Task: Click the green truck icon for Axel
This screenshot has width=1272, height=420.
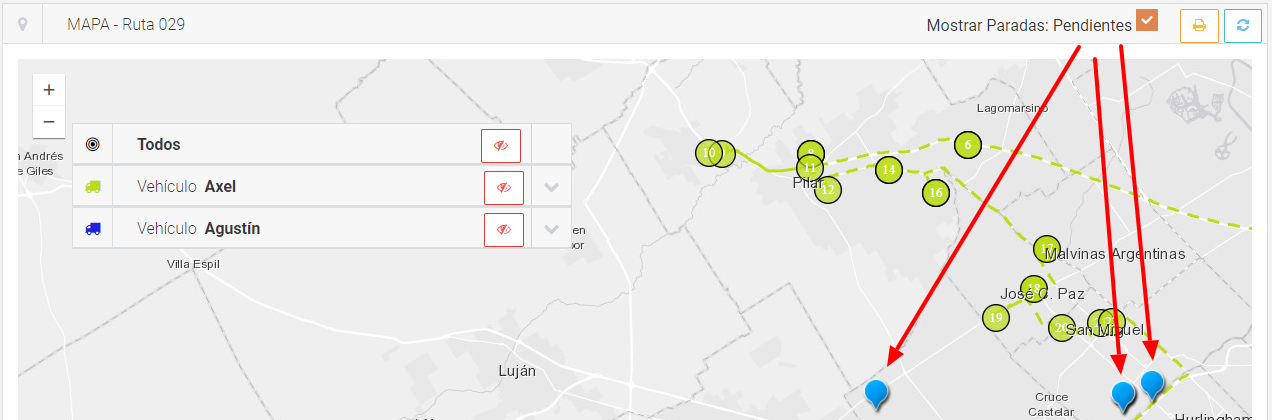Action: (93, 187)
